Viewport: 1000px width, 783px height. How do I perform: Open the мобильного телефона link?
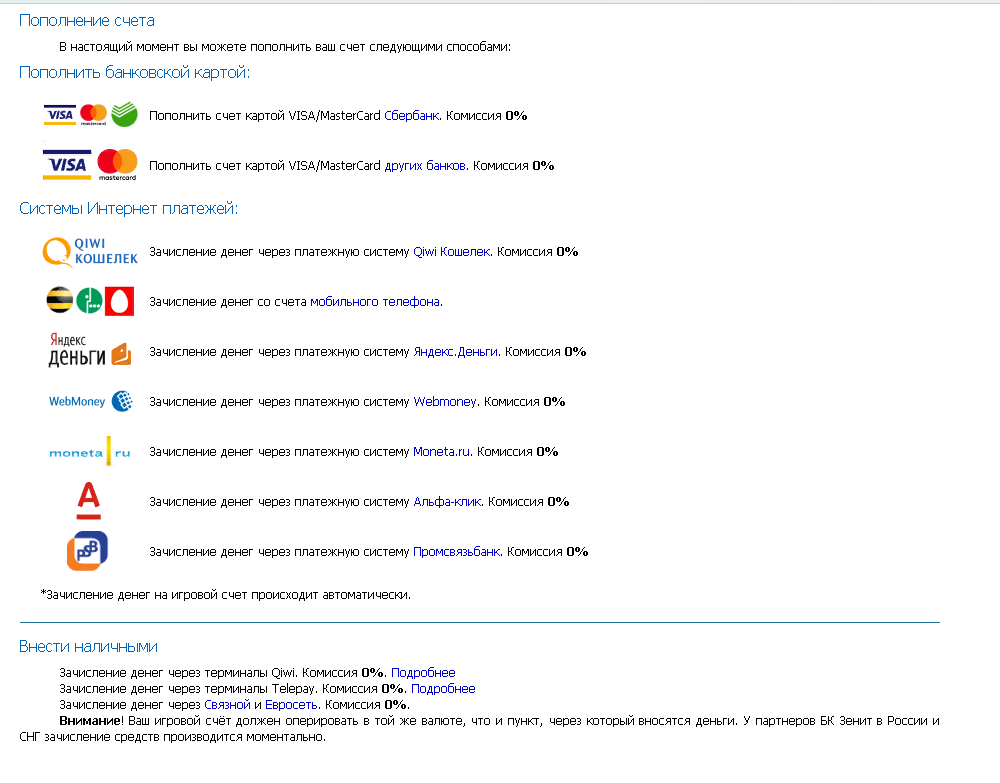pos(375,302)
